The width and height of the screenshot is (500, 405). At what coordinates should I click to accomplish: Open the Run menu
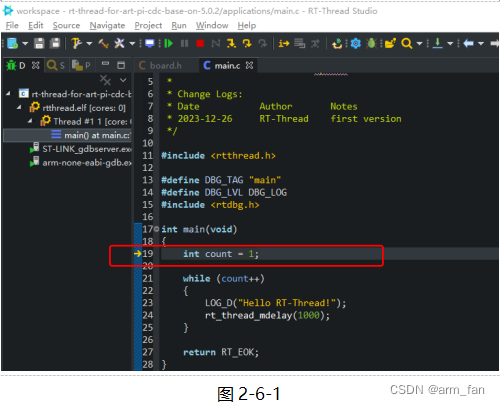click(179, 25)
